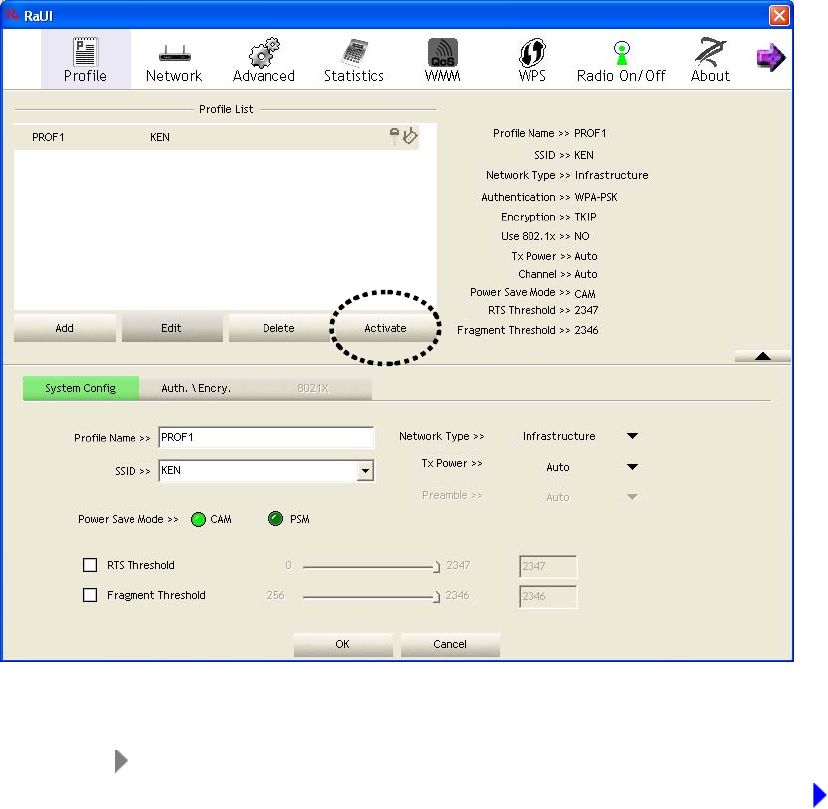Select CAM power save mode
This screenshot has height=809, width=828.
click(199, 519)
